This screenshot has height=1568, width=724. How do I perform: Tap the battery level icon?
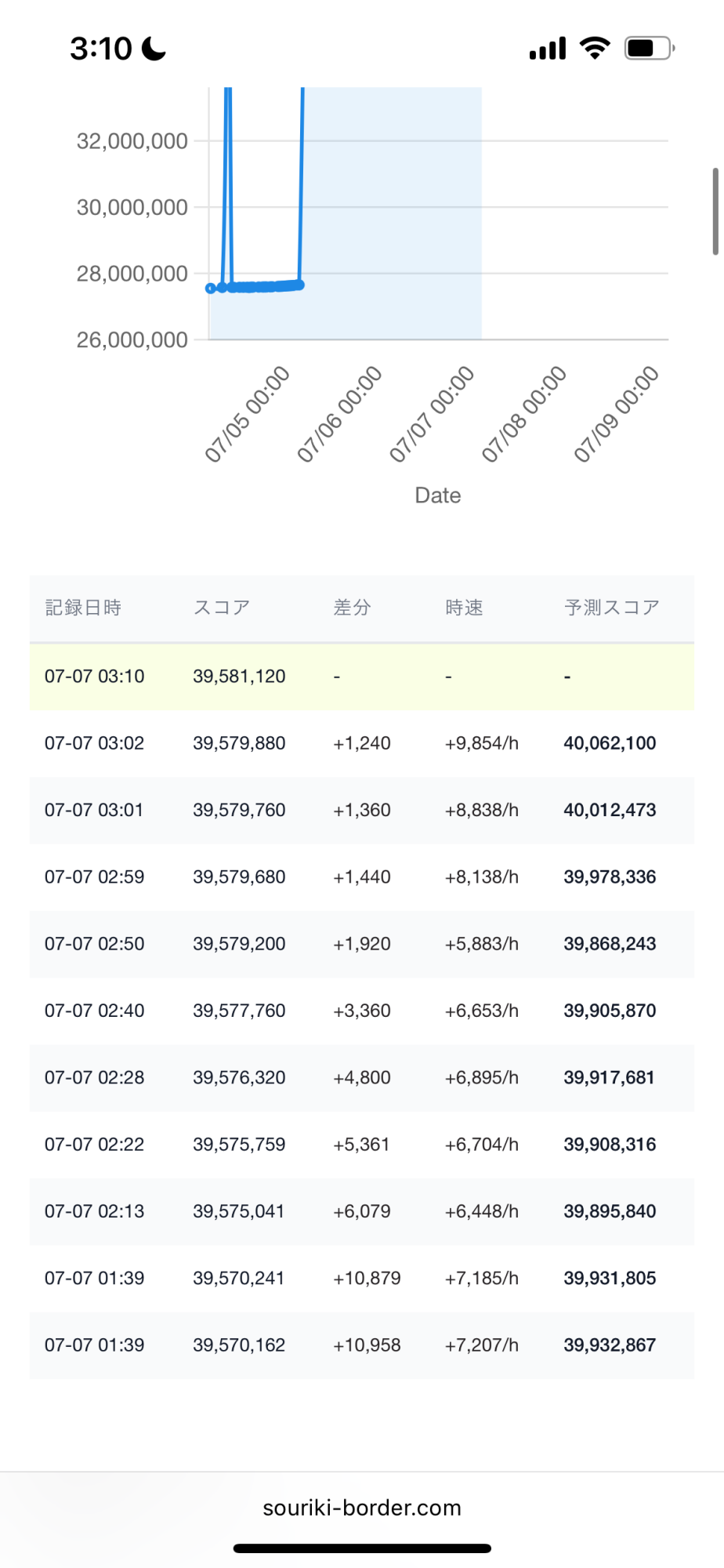pyautogui.click(x=649, y=49)
